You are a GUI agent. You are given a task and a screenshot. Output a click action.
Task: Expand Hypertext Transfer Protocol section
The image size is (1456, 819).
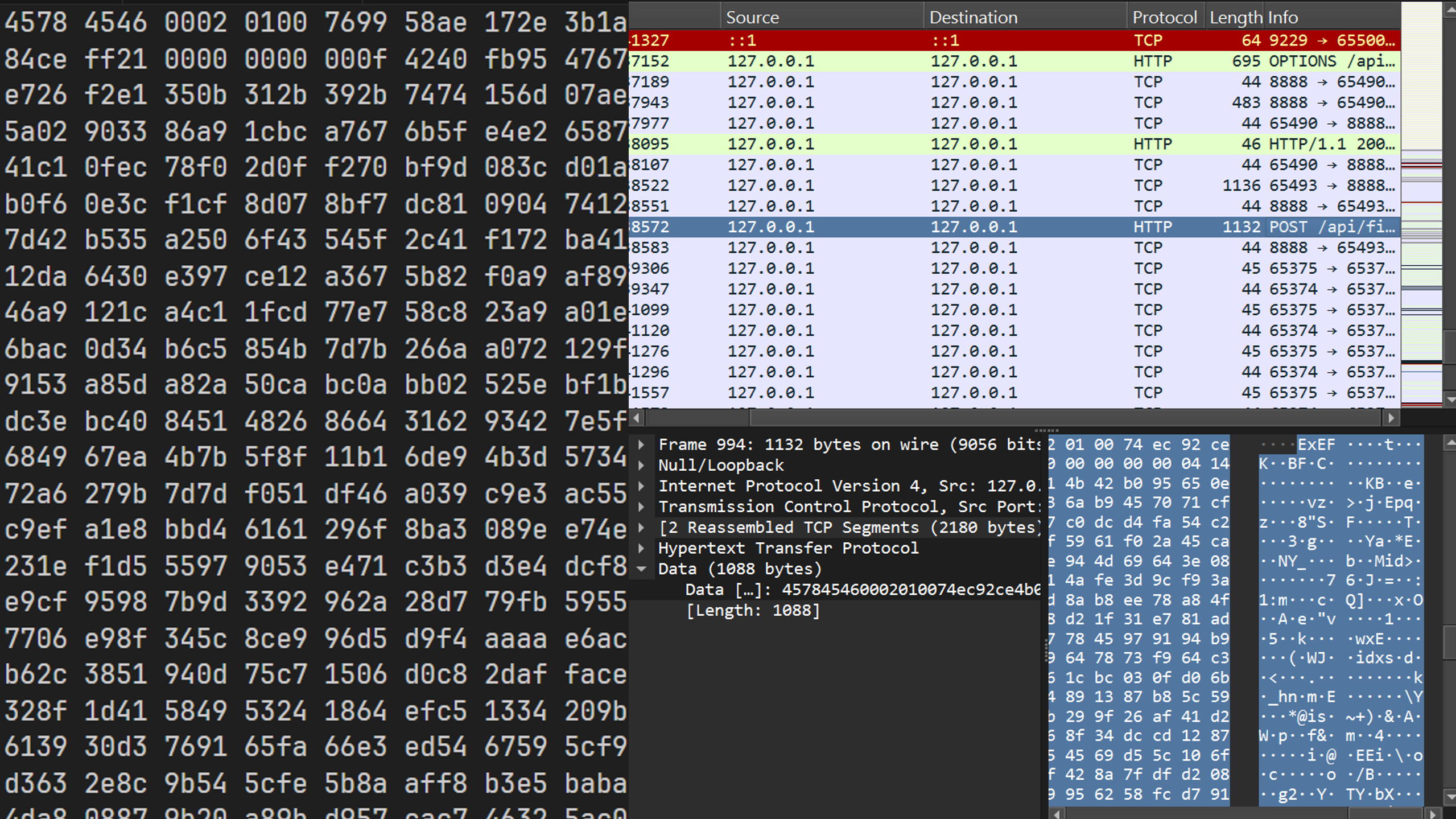(x=641, y=548)
